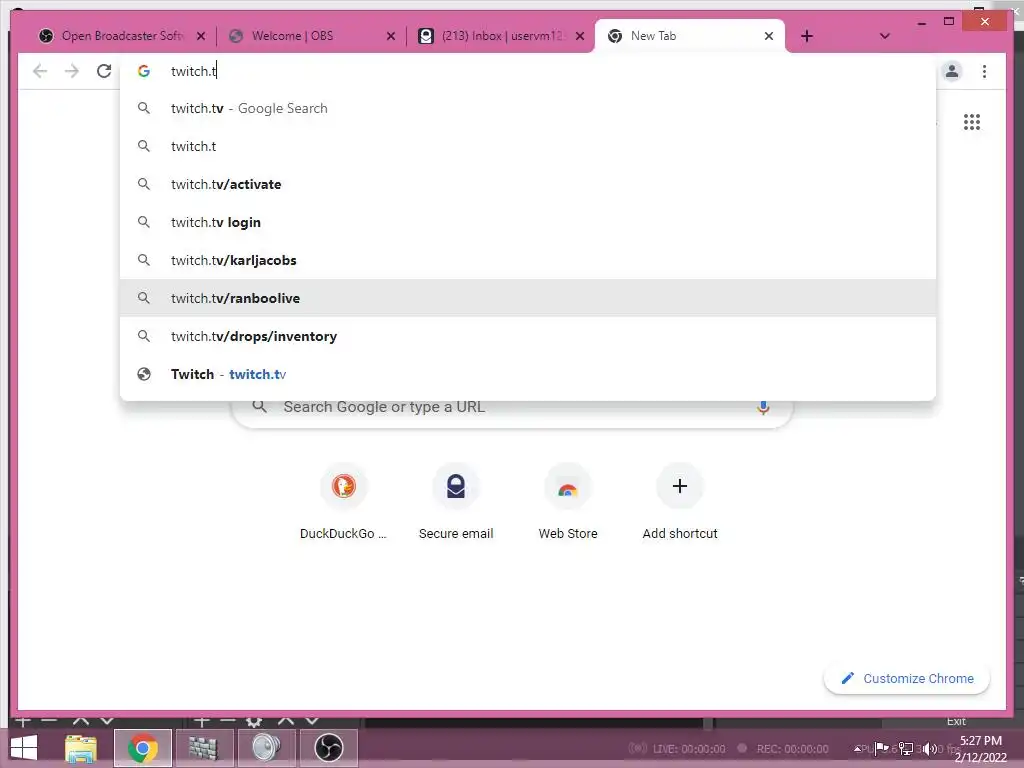Open the Google apps grid
The width and height of the screenshot is (1024, 768).
tap(972, 122)
